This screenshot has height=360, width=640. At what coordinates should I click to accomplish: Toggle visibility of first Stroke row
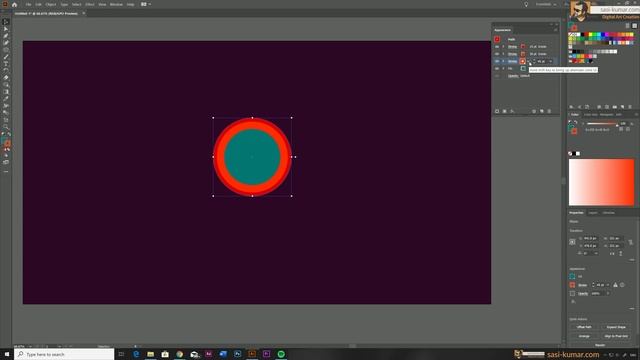coord(497,47)
